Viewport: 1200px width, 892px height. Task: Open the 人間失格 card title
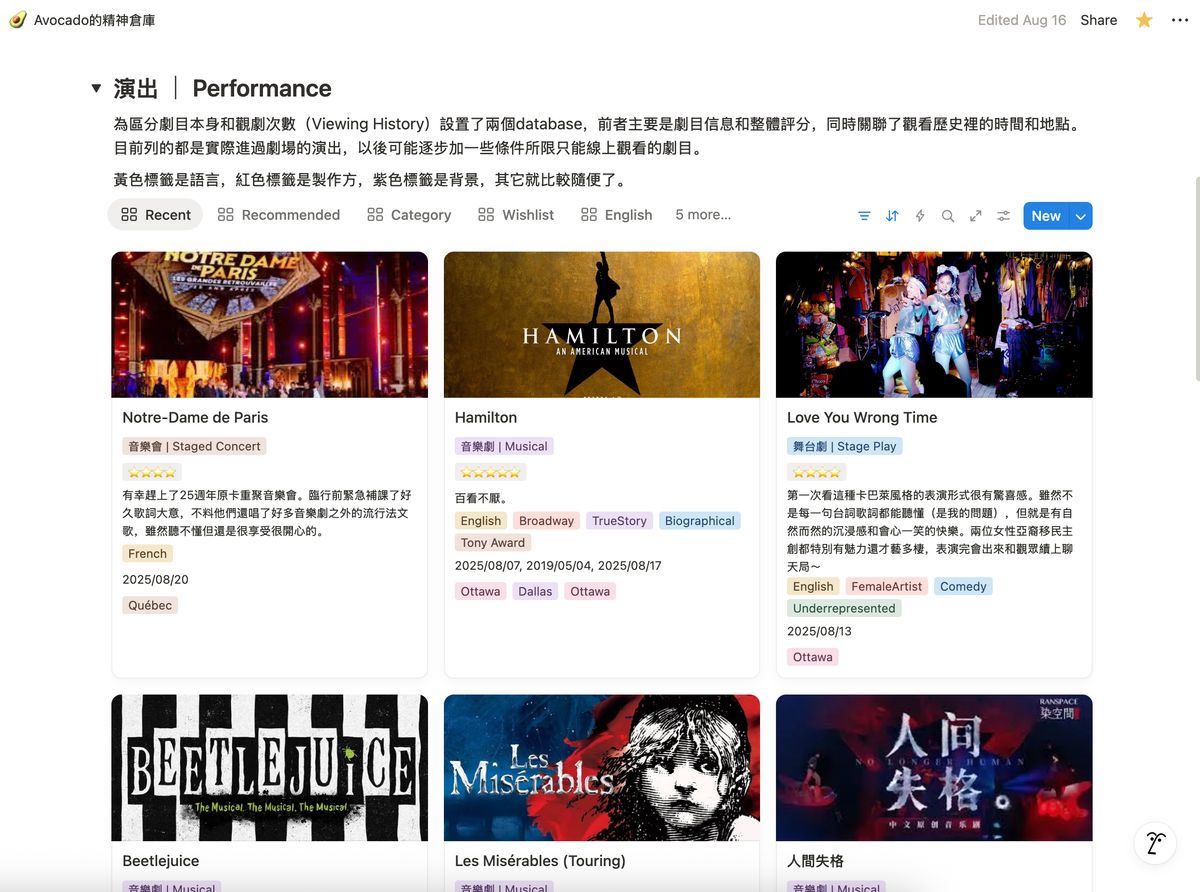[816, 861]
